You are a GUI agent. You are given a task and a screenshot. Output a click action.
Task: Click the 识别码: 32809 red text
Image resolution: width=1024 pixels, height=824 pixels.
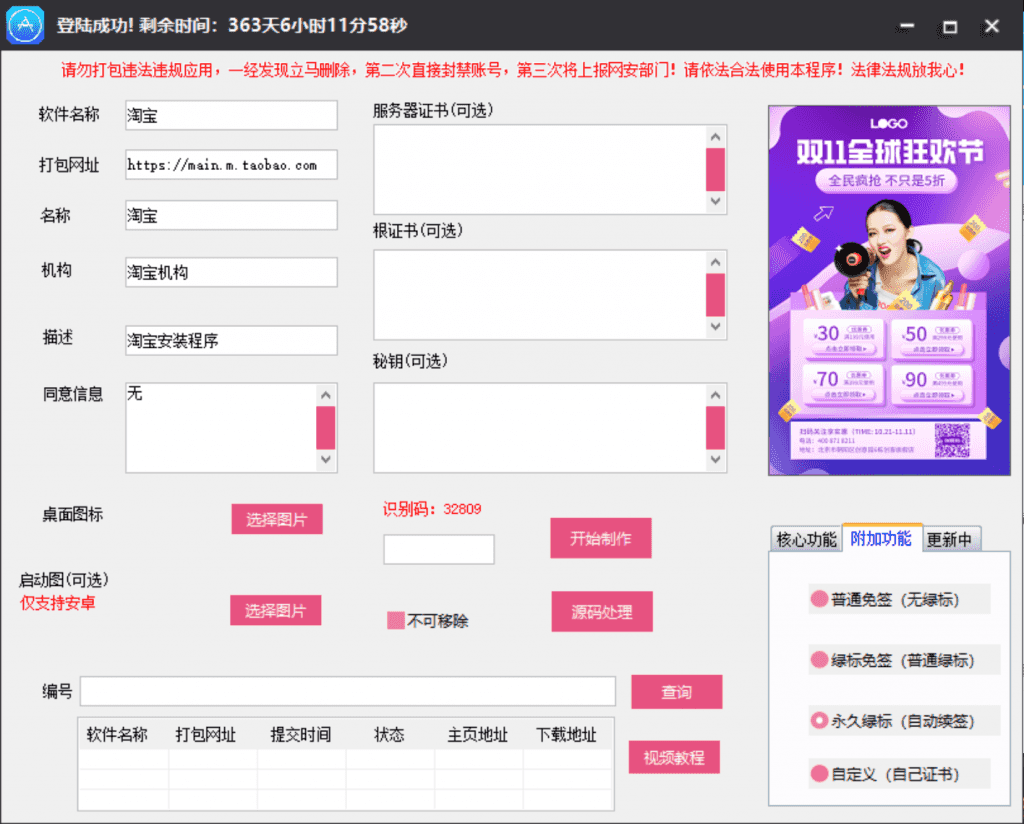point(432,509)
